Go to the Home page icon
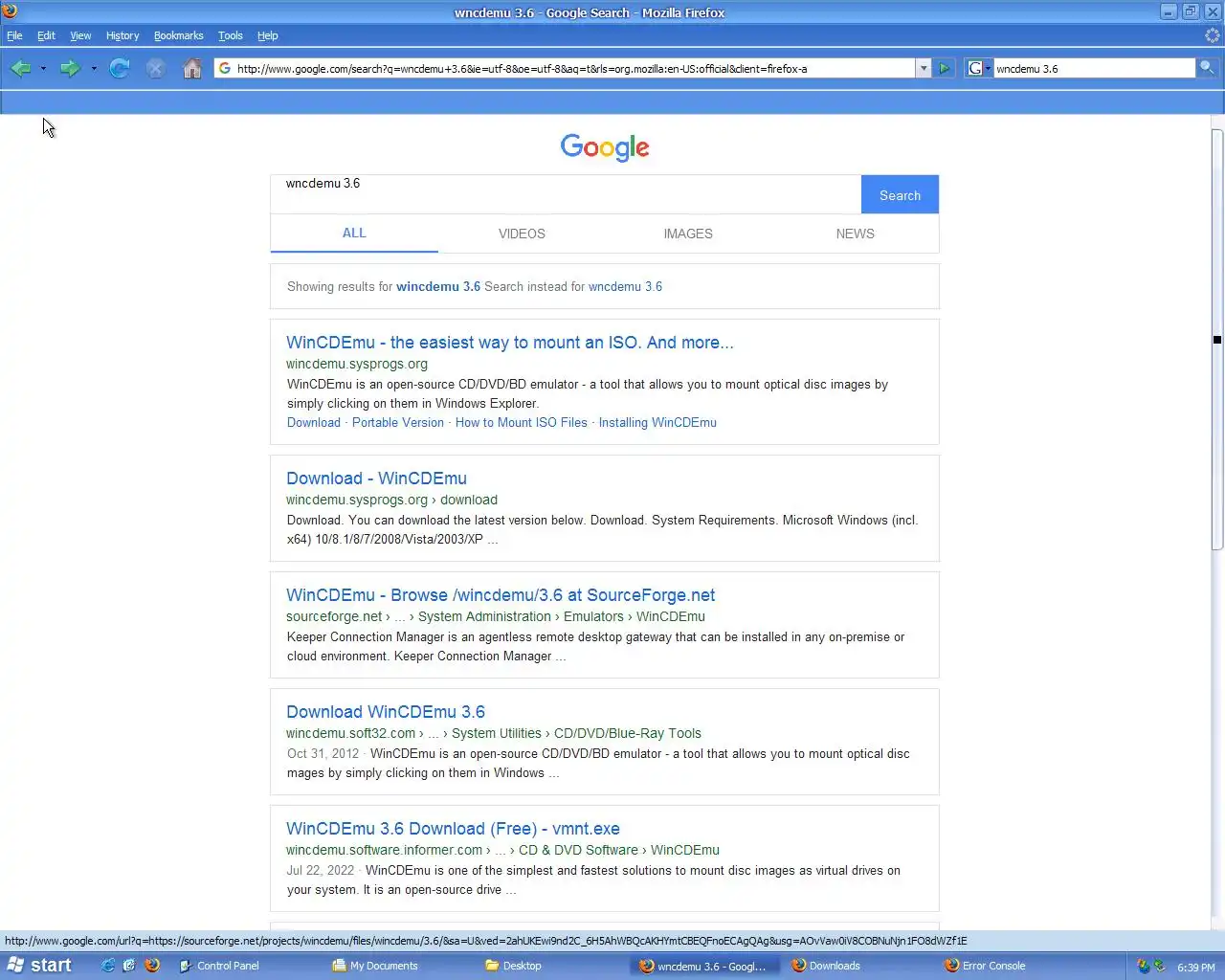Viewport: 1225px width, 980px height. (192, 68)
